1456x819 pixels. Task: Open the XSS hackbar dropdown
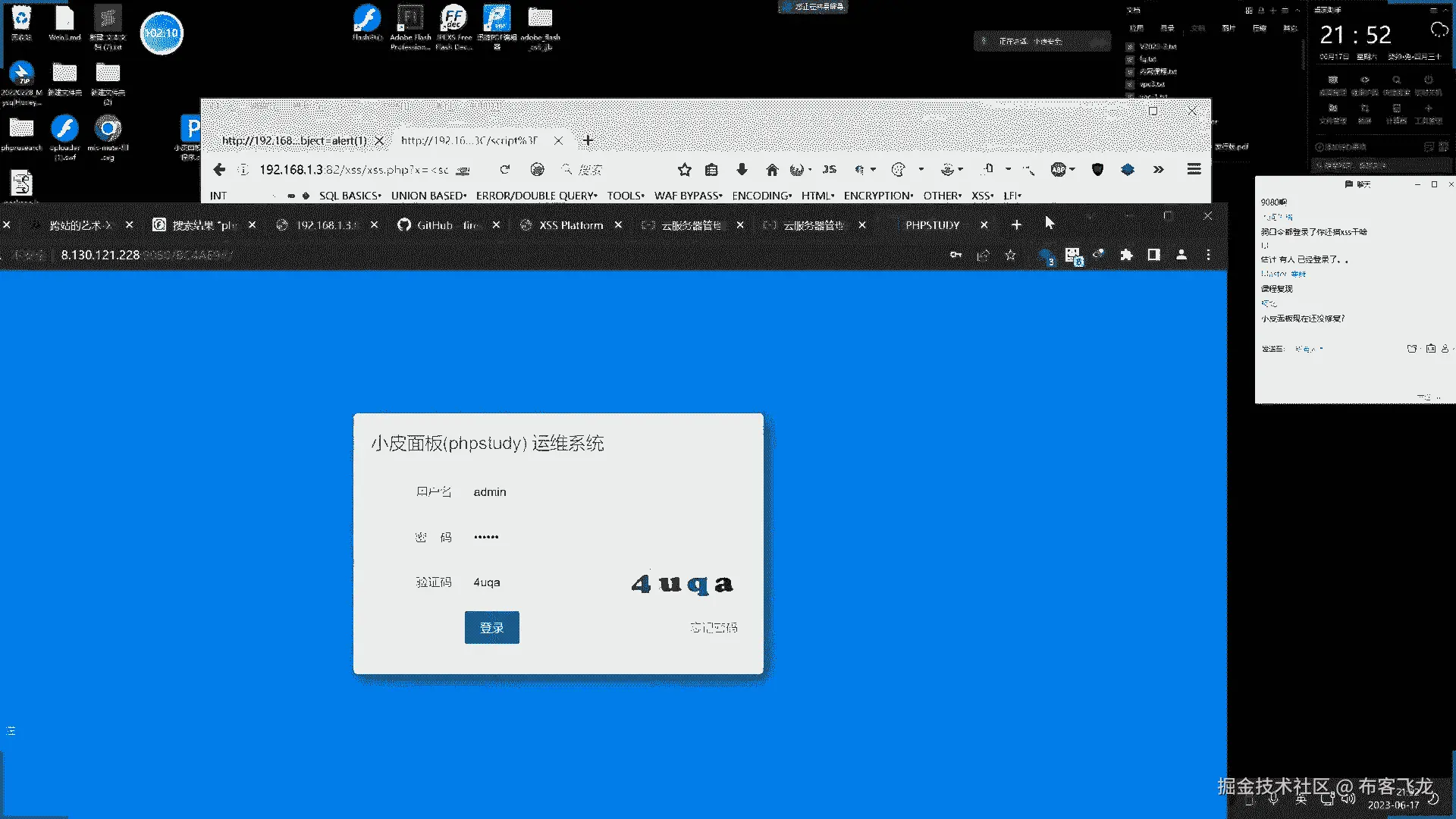982,196
